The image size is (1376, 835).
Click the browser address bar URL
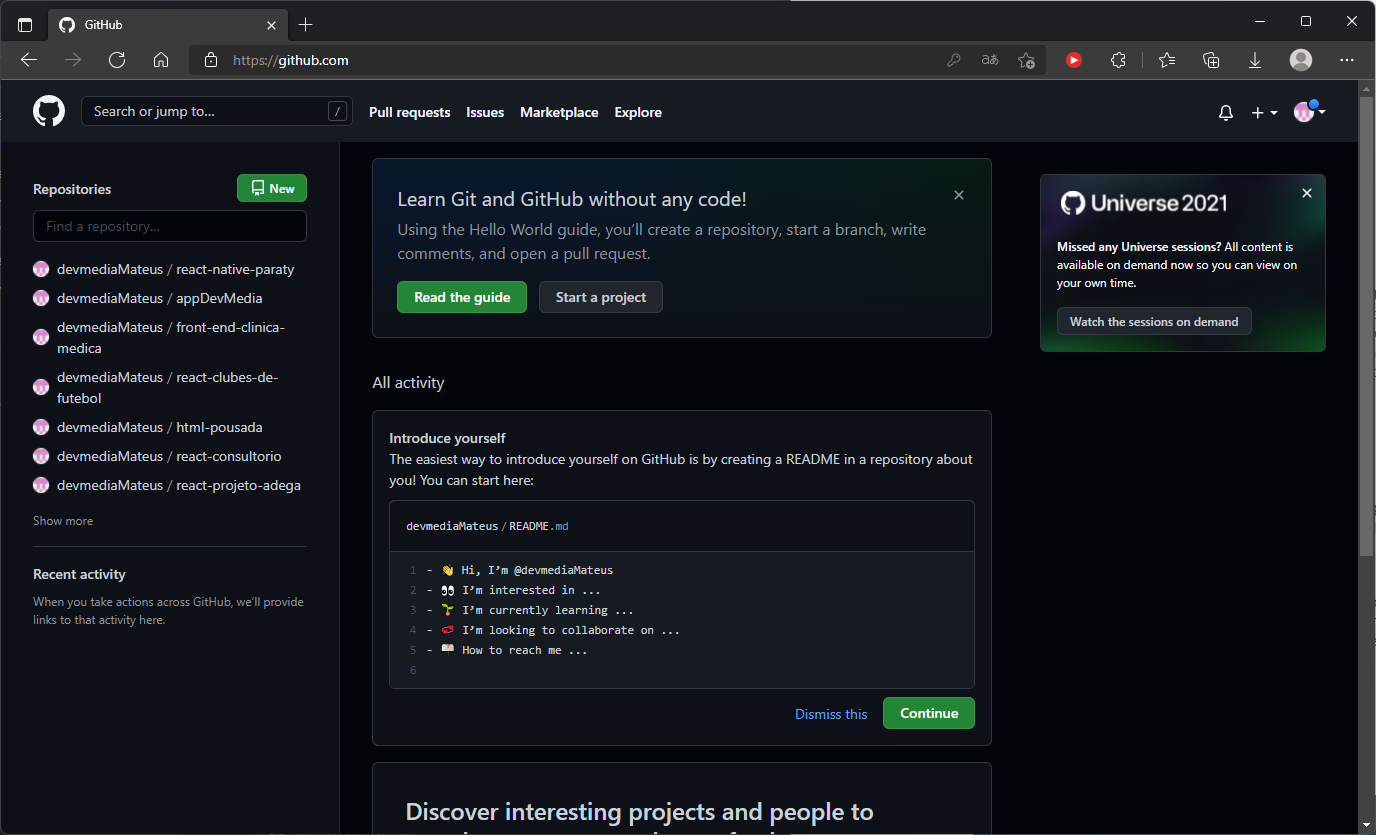coord(290,60)
